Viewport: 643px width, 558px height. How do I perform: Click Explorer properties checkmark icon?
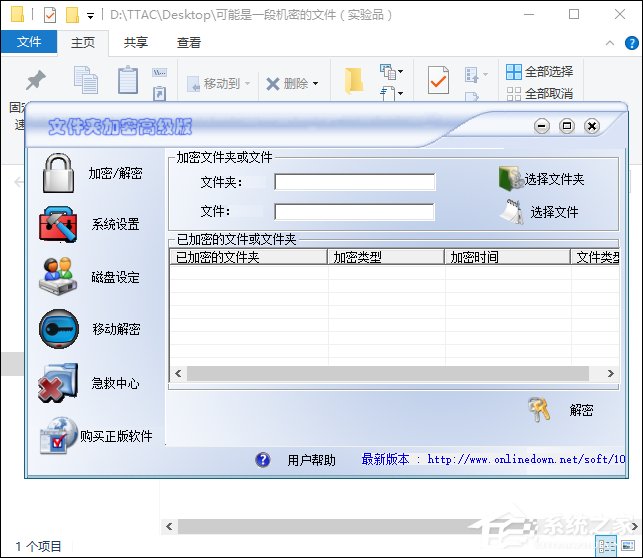click(438, 80)
